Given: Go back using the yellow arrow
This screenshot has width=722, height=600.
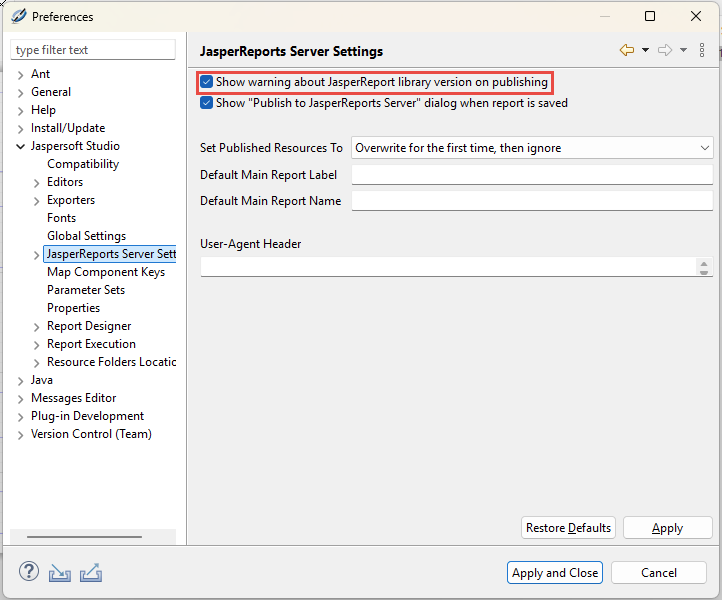Looking at the screenshot, I should (x=627, y=50).
